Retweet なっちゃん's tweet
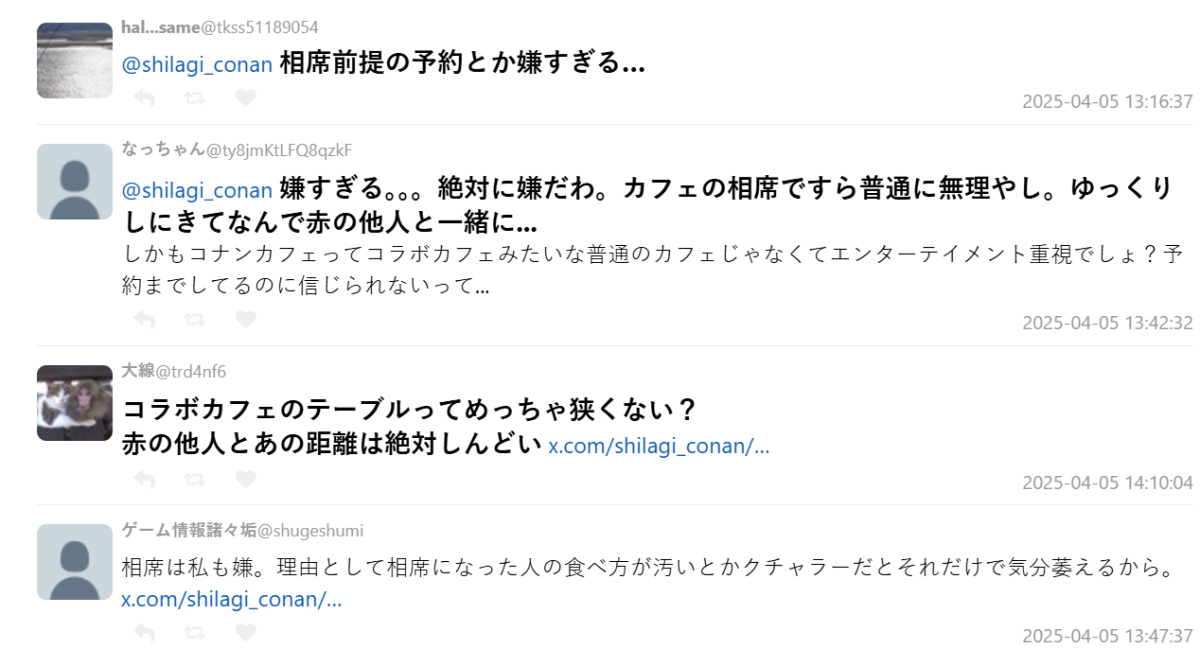This screenshot has width=1200, height=667. (x=195, y=320)
